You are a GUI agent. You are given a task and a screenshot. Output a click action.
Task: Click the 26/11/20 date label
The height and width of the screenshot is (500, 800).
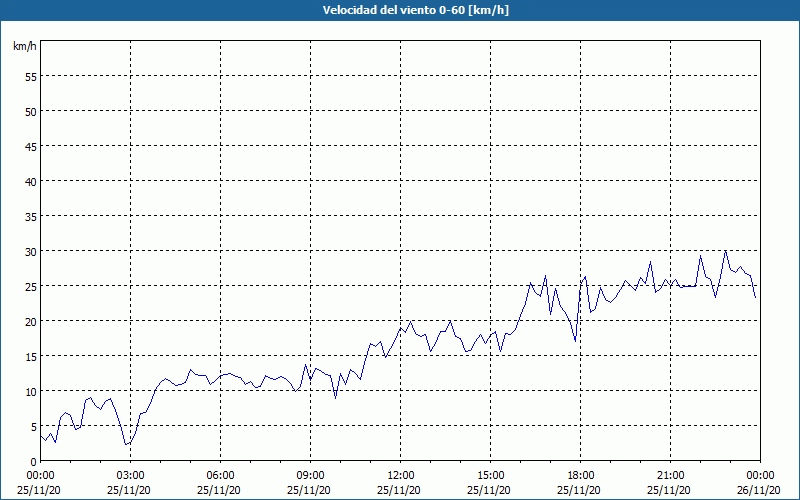coord(760,490)
